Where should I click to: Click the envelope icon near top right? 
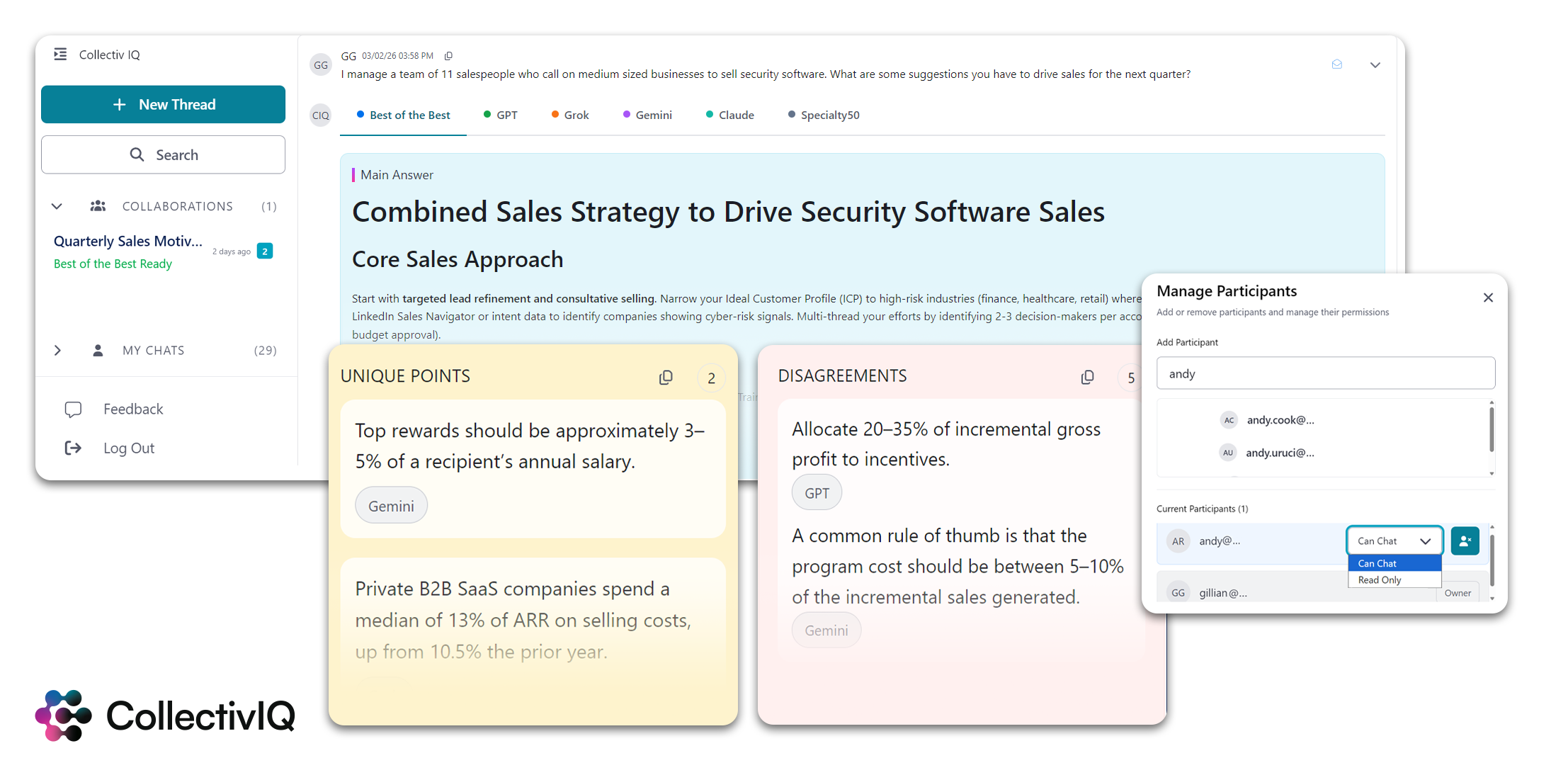(1336, 64)
